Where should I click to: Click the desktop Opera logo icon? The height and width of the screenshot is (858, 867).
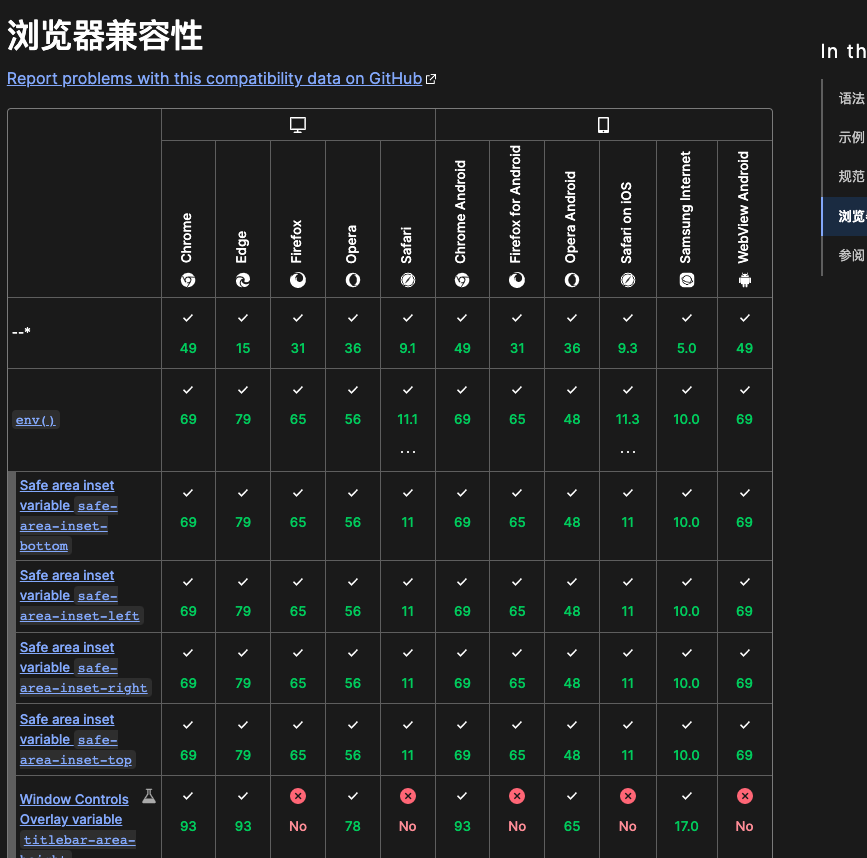tap(353, 280)
